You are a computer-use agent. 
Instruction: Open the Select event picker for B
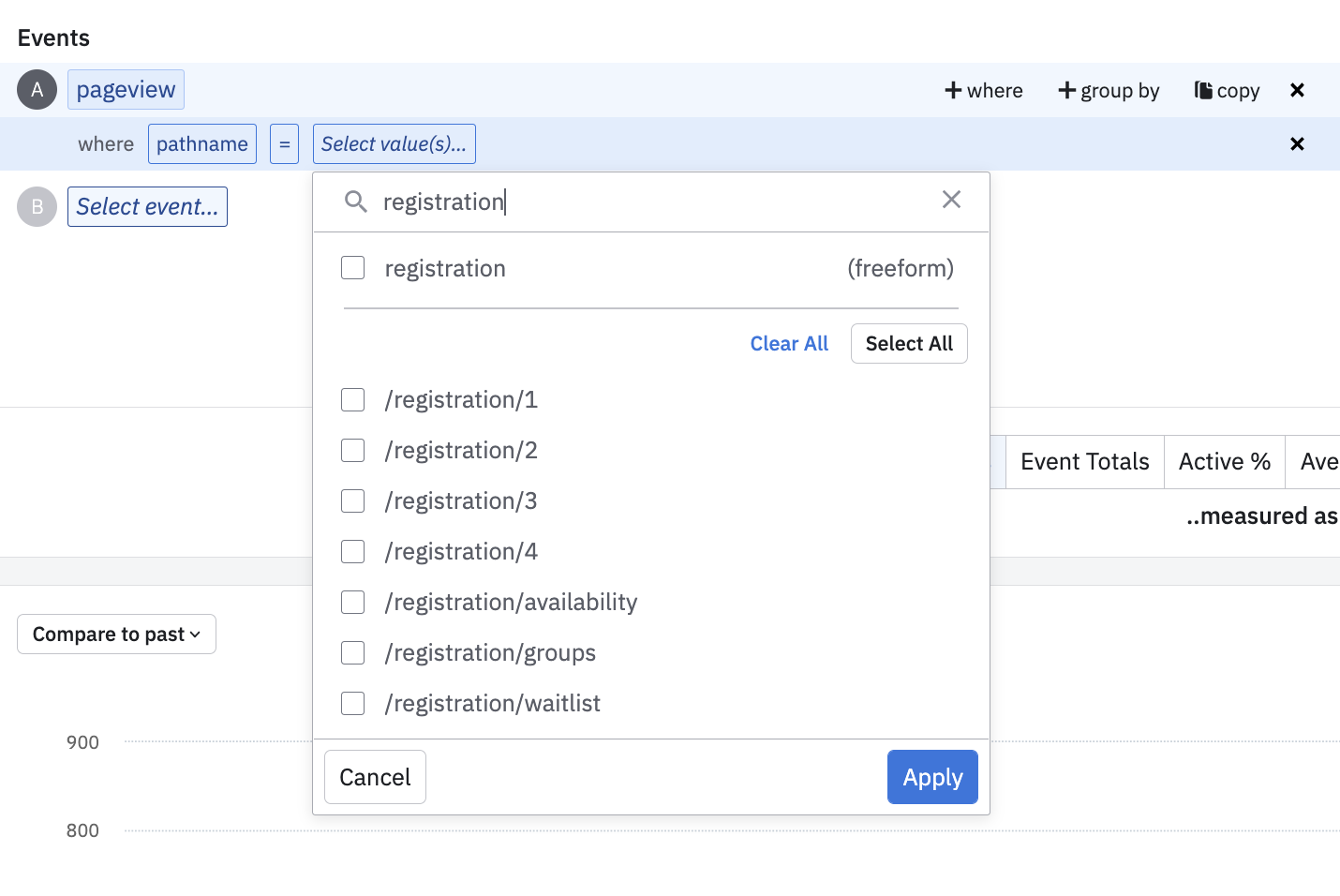tap(147, 207)
